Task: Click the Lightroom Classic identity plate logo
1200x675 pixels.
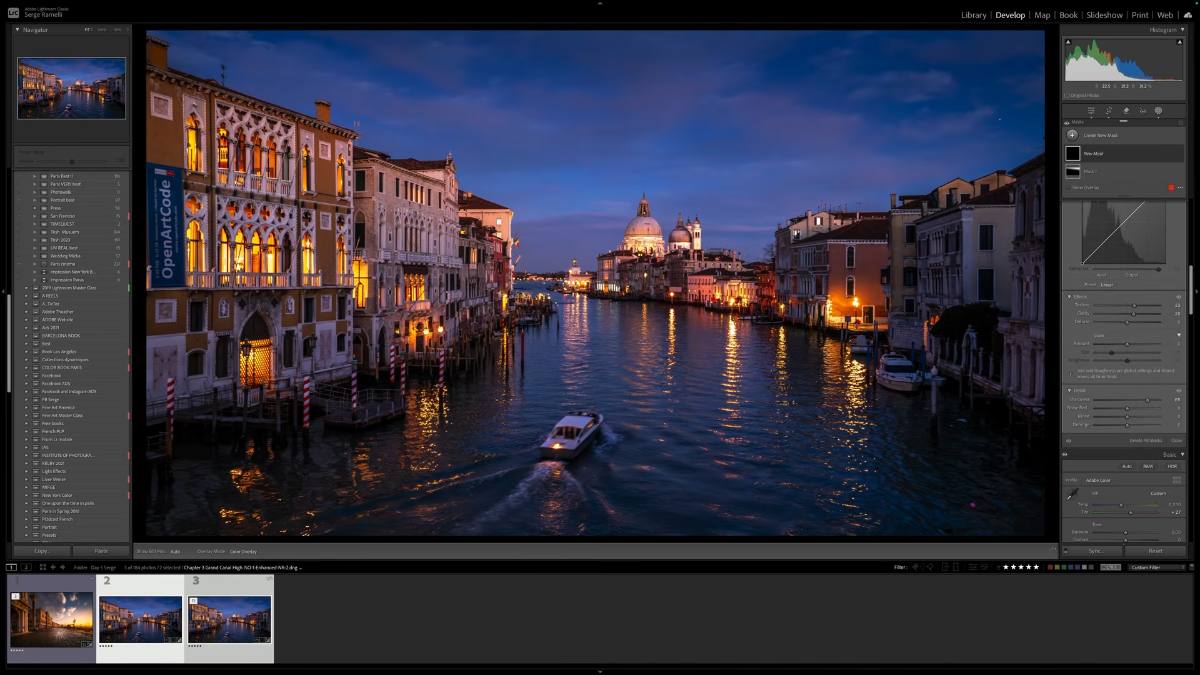Action: tap(13, 13)
